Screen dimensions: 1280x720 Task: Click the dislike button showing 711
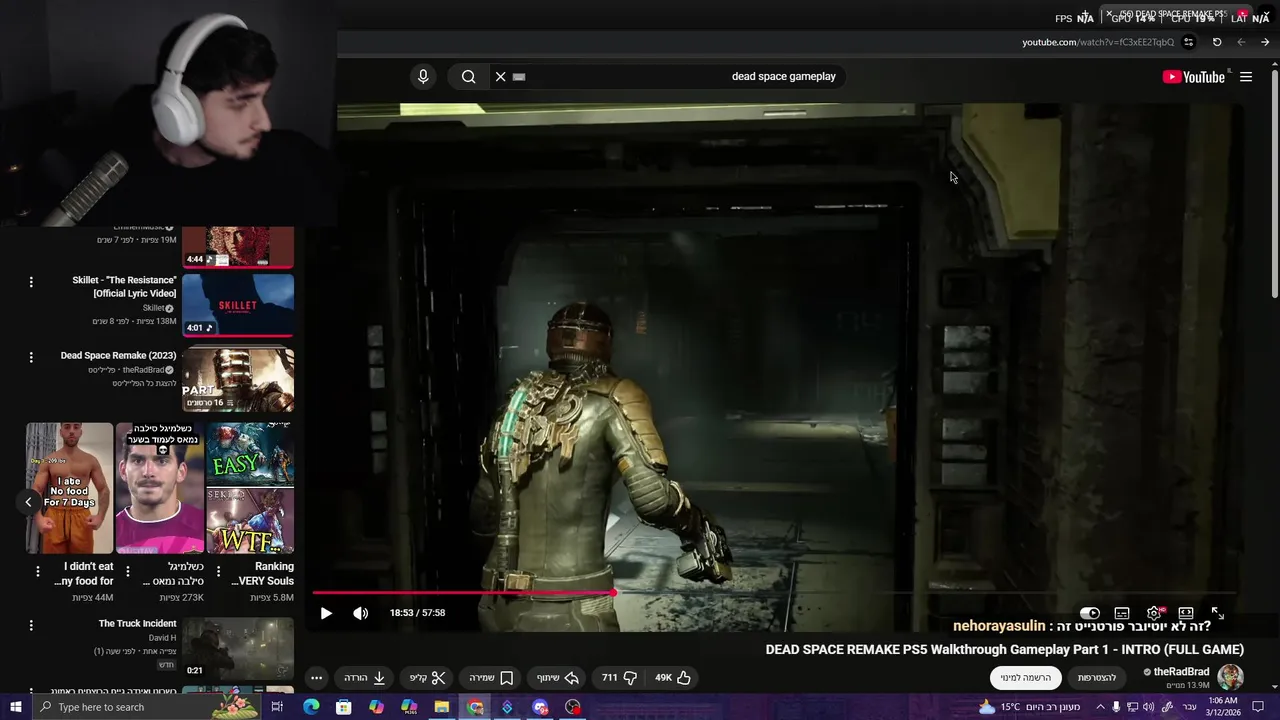pos(620,678)
